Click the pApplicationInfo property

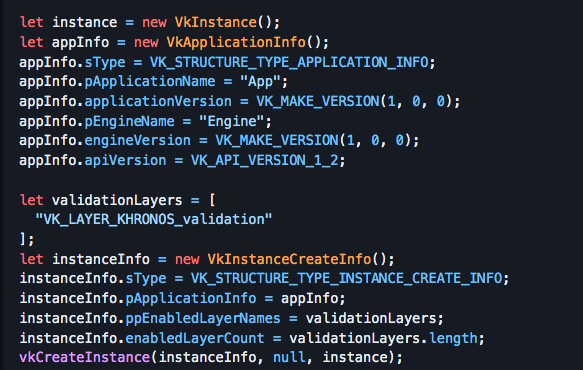coord(191,298)
